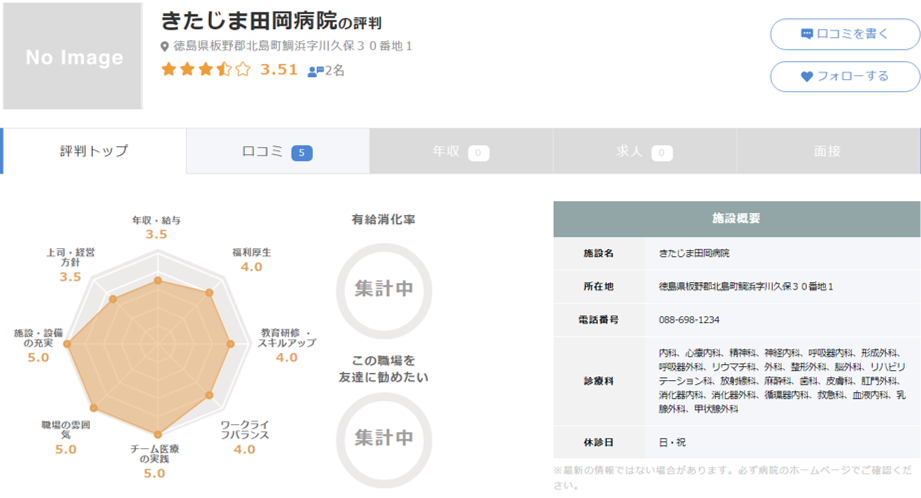Click the 3.51 rating score
The image size is (921, 498).
tap(279, 70)
